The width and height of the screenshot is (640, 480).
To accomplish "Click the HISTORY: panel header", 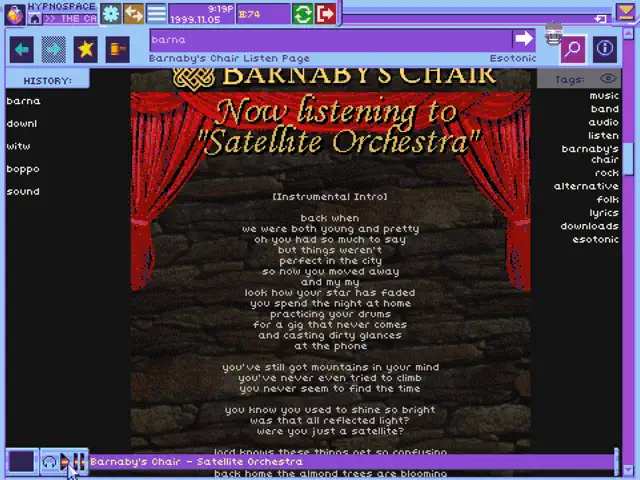I will (47, 80).
